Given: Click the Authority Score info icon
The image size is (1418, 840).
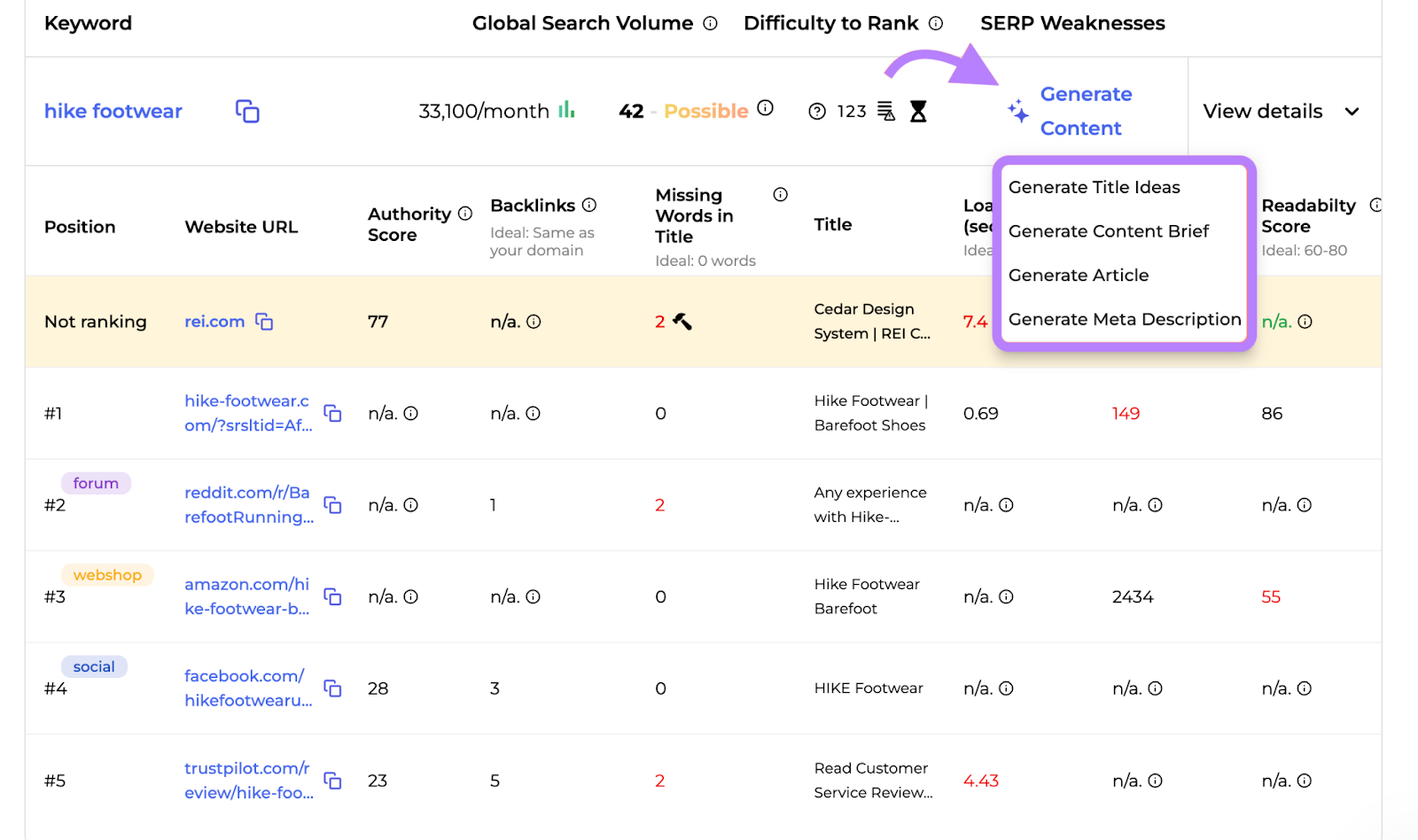Looking at the screenshot, I should point(465,214).
